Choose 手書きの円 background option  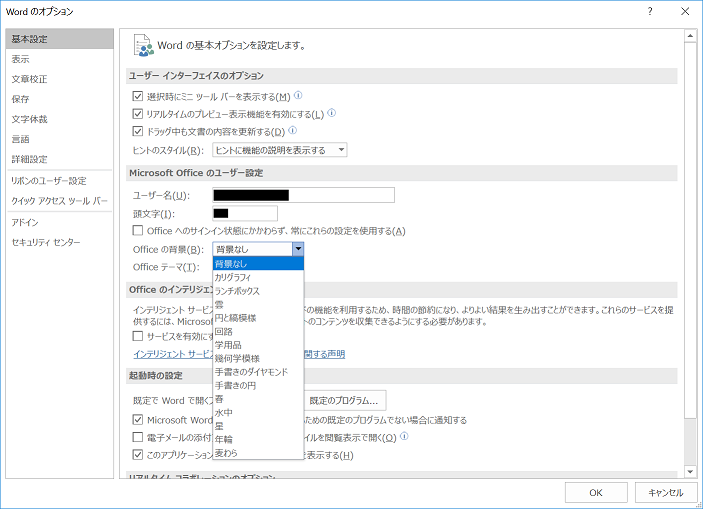pyautogui.click(x=258, y=385)
